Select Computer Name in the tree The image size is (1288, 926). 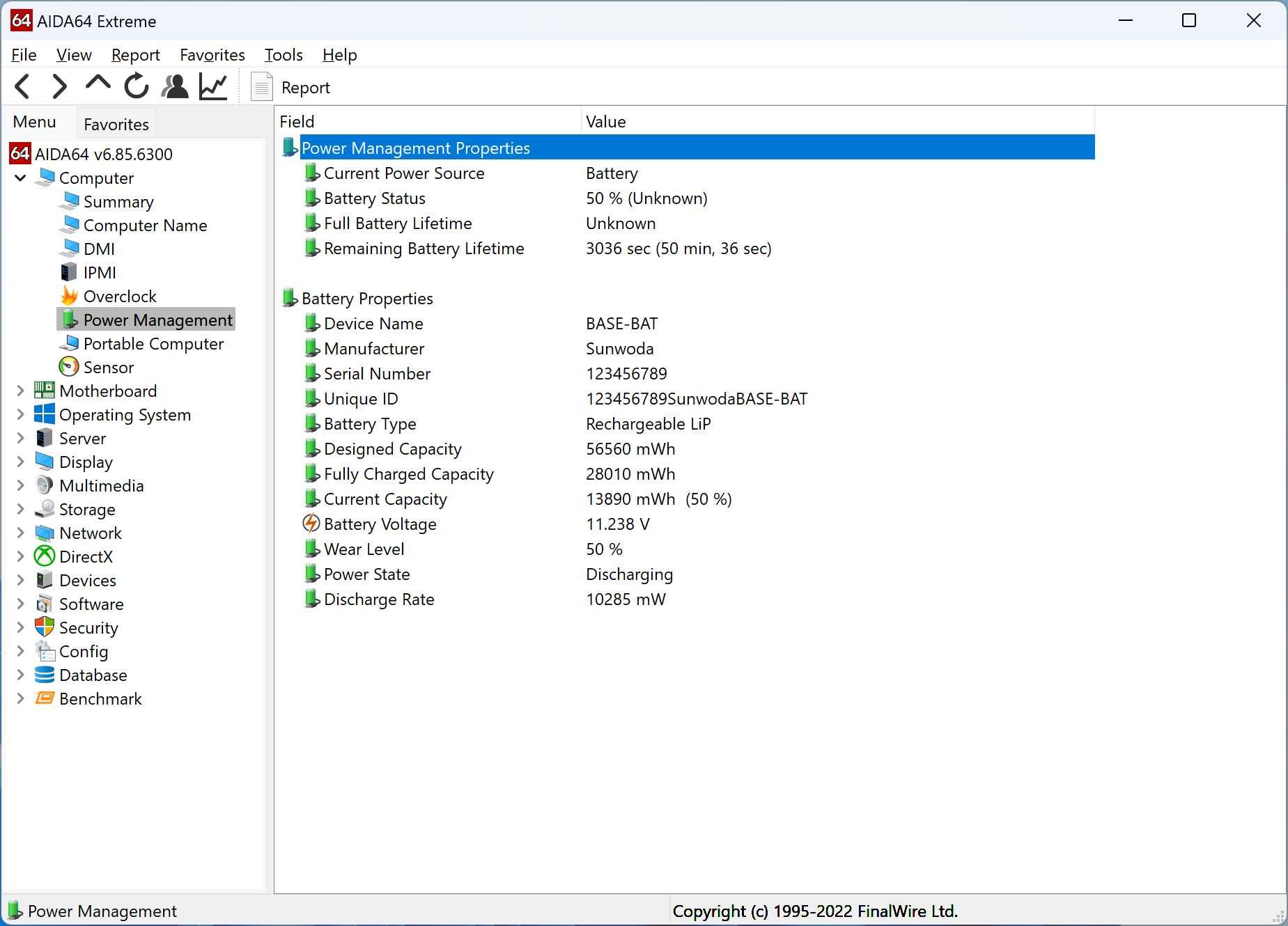click(x=145, y=226)
